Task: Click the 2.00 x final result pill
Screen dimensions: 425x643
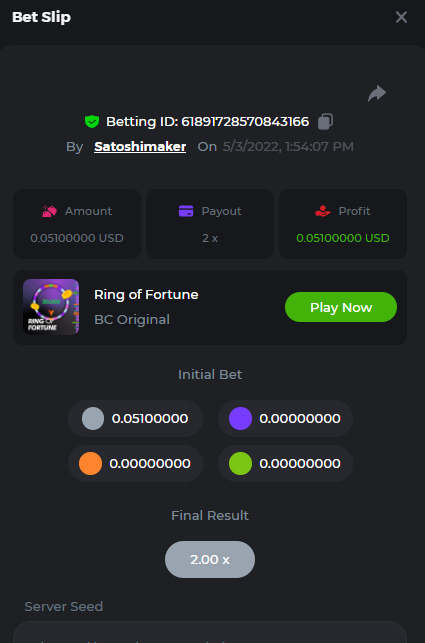Action: [x=210, y=559]
